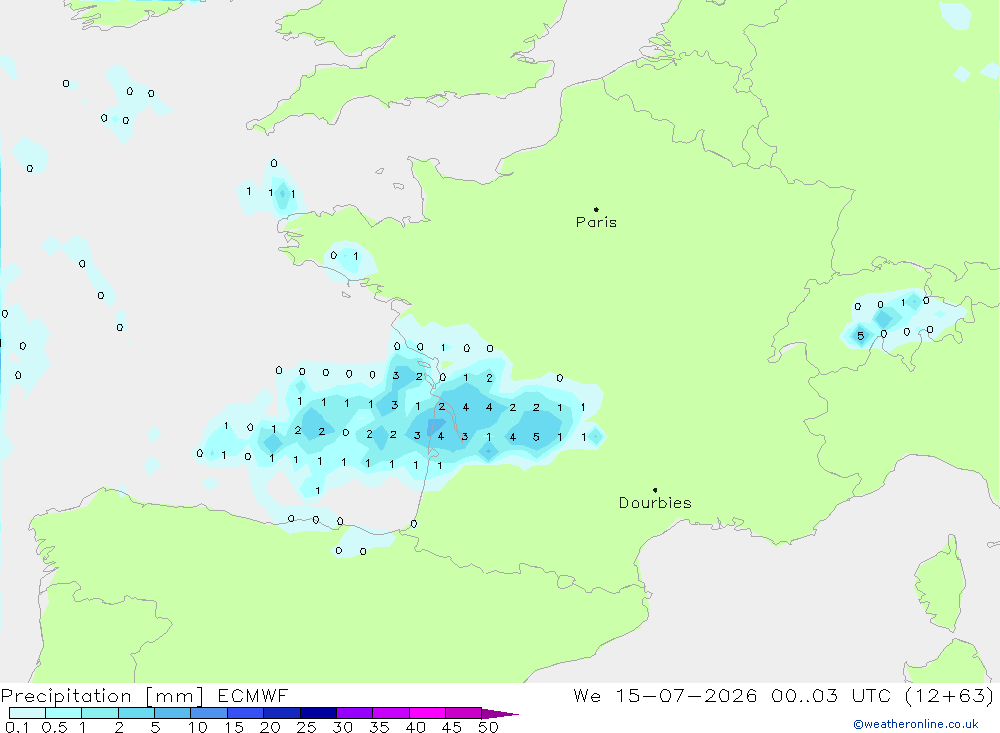Screen dimensions: 1000x733
Task: Pick the 45–50 mm legend swatch
Action: (463, 713)
